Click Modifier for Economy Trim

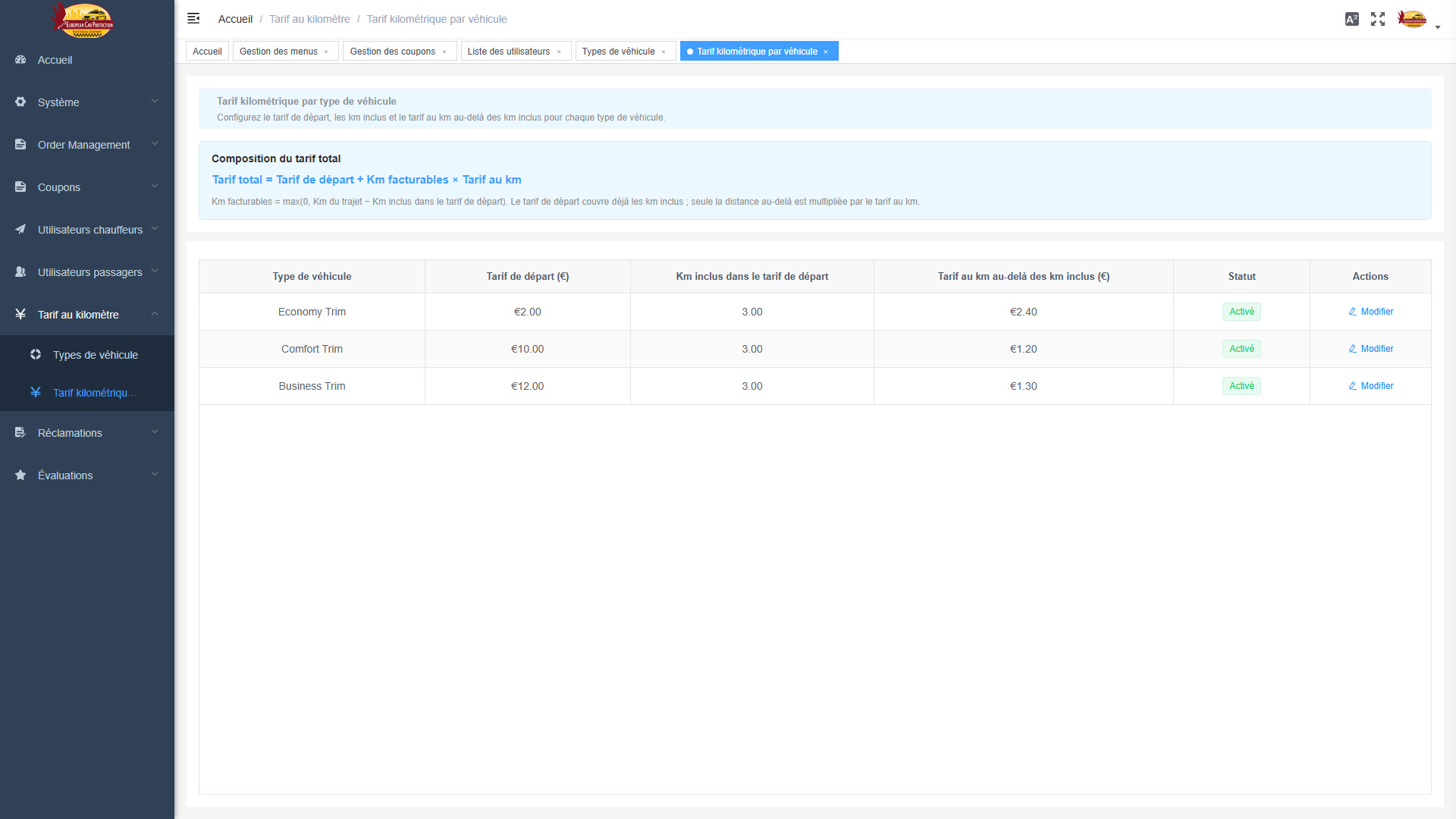[1370, 312]
